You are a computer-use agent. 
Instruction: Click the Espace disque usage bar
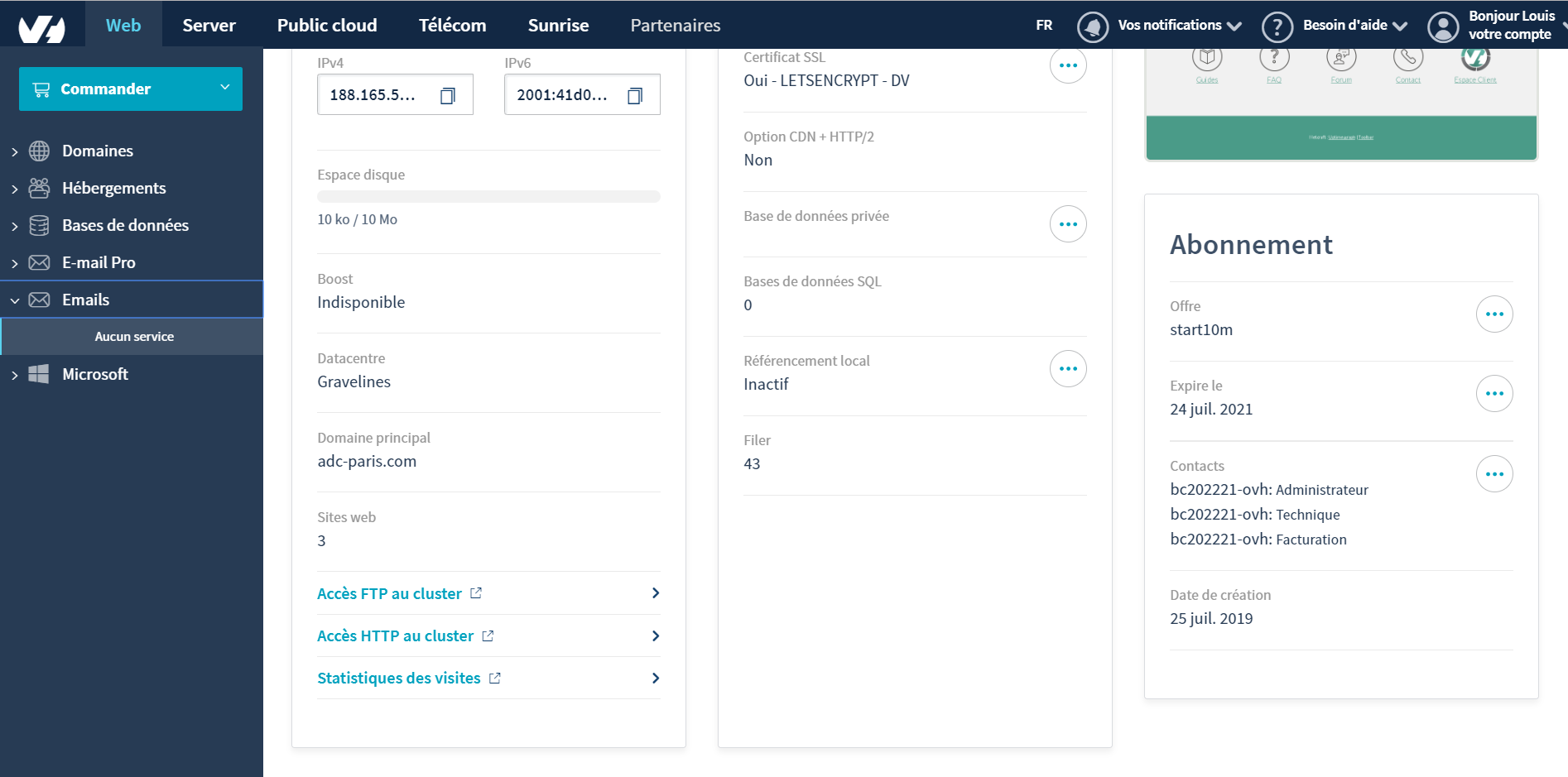point(488,197)
